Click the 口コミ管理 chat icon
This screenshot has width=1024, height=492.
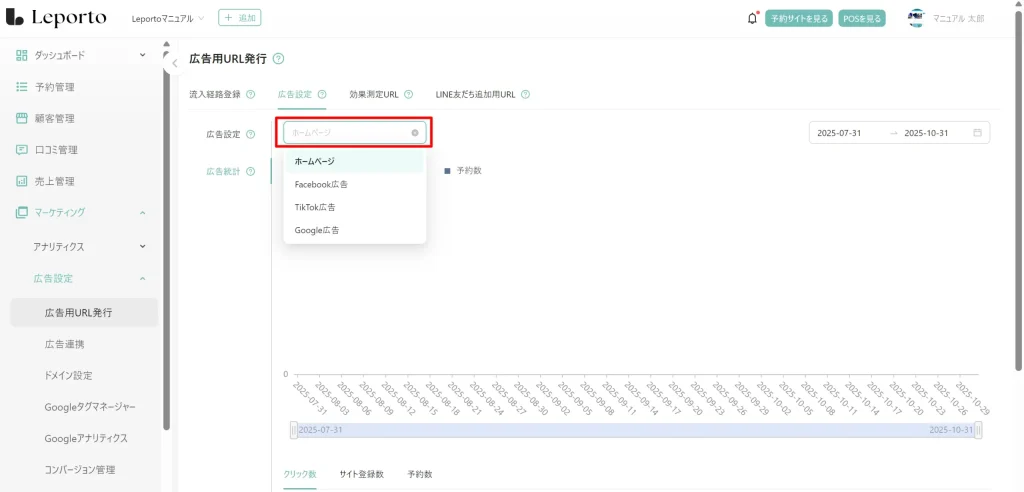tap(22, 150)
